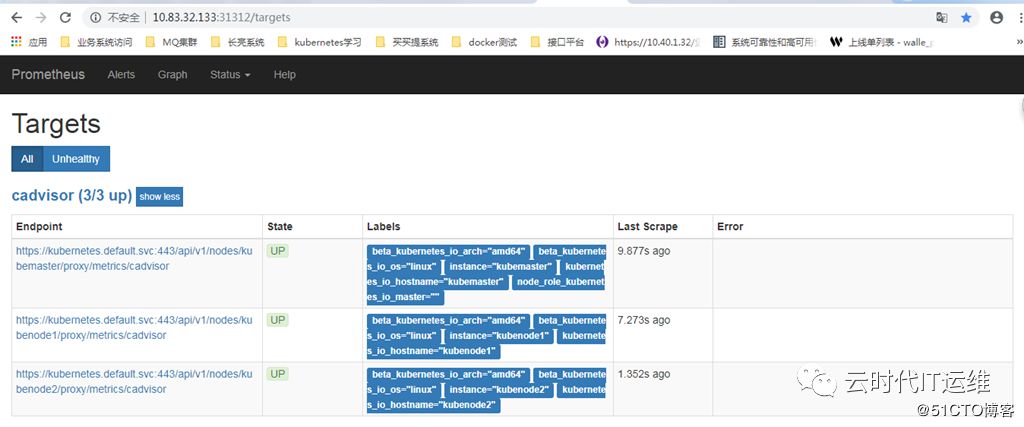
Task: Click the Error column header
Action: tap(730, 227)
